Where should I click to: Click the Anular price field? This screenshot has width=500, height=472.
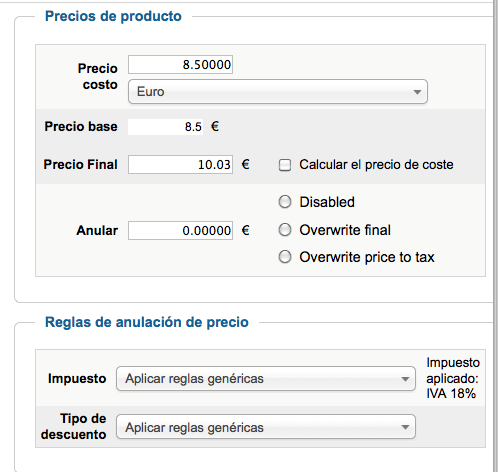[180, 230]
